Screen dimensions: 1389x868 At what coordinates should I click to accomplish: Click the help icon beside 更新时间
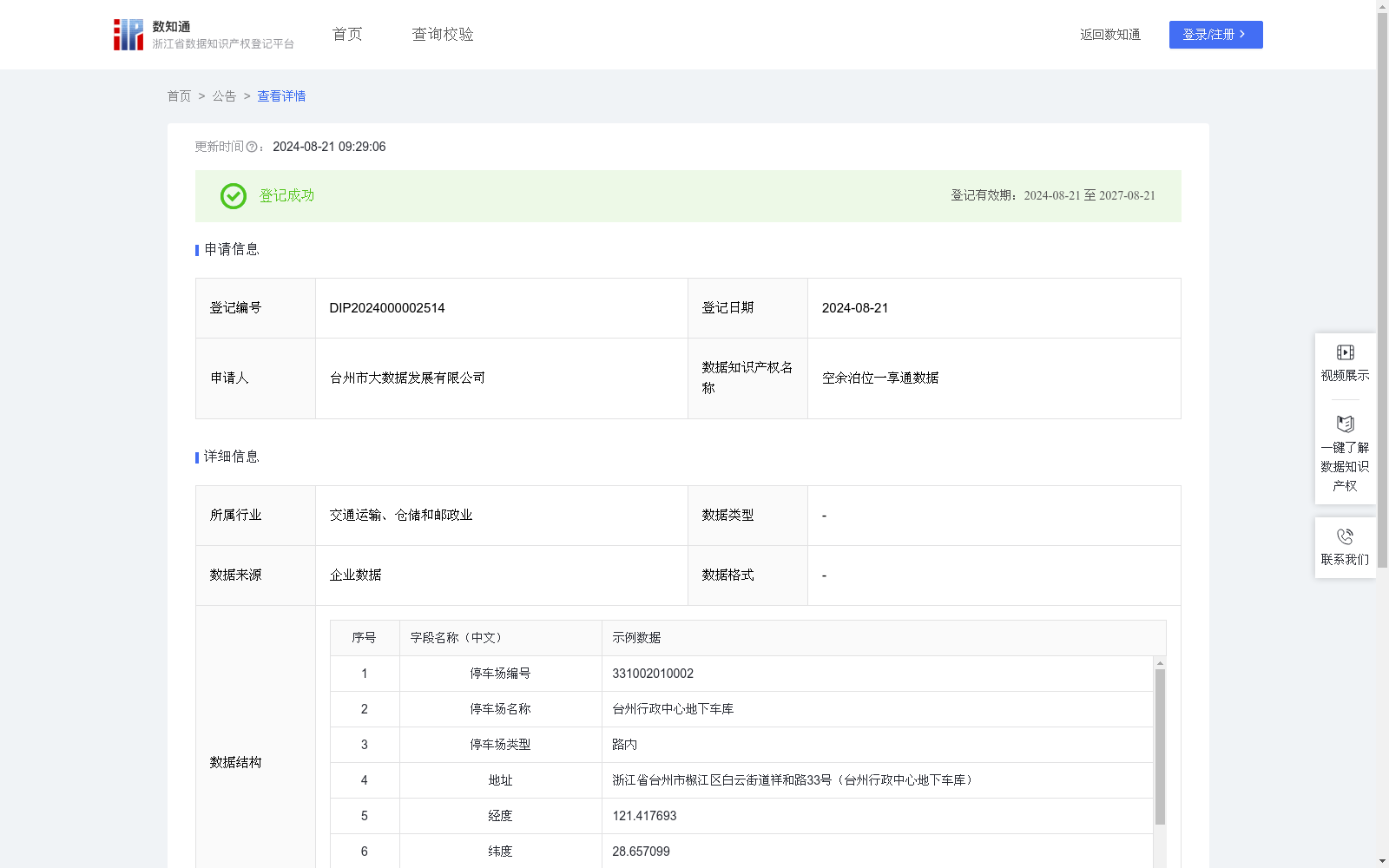coord(252,147)
